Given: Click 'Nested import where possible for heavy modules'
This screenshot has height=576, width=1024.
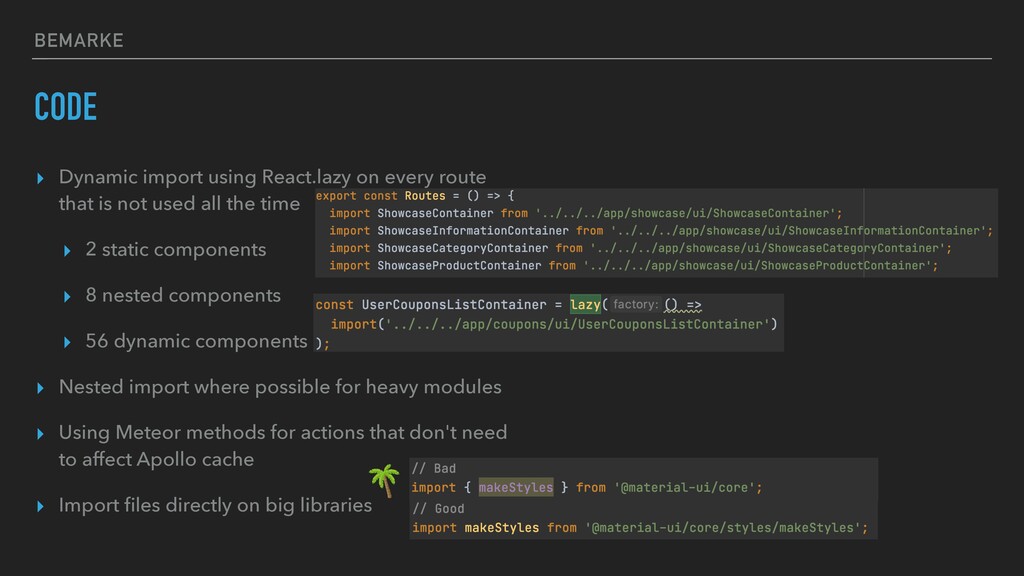Looking at the screenshot, I should coord(280,387).
